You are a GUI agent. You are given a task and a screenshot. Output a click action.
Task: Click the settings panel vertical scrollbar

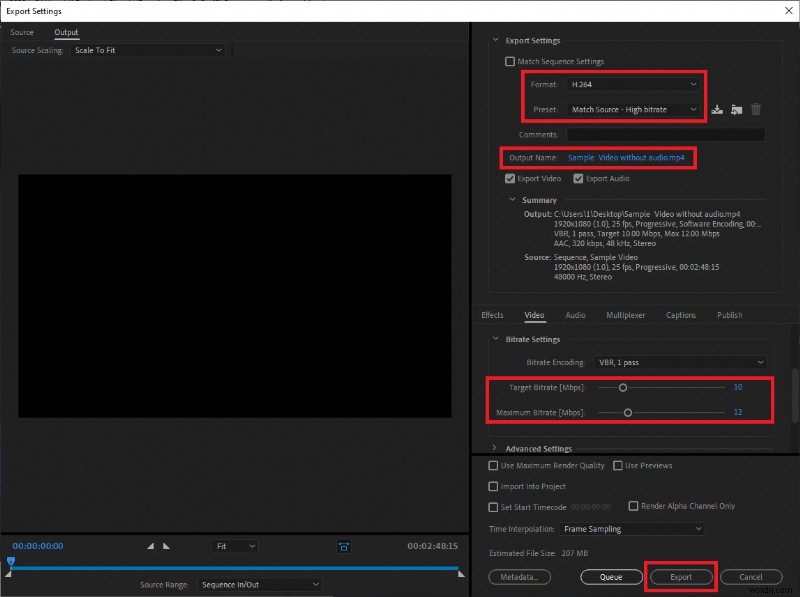[x=795, y=395]
